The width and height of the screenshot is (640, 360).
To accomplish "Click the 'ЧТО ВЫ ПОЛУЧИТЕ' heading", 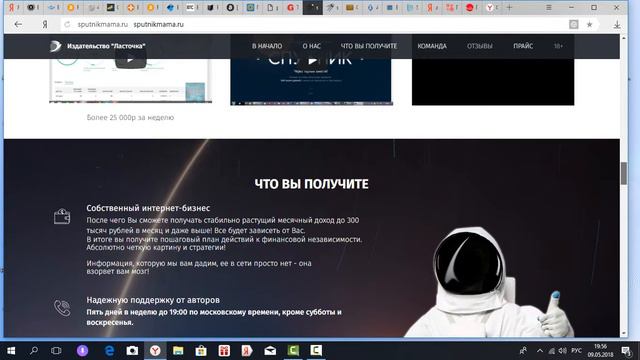I will [311, 184].
